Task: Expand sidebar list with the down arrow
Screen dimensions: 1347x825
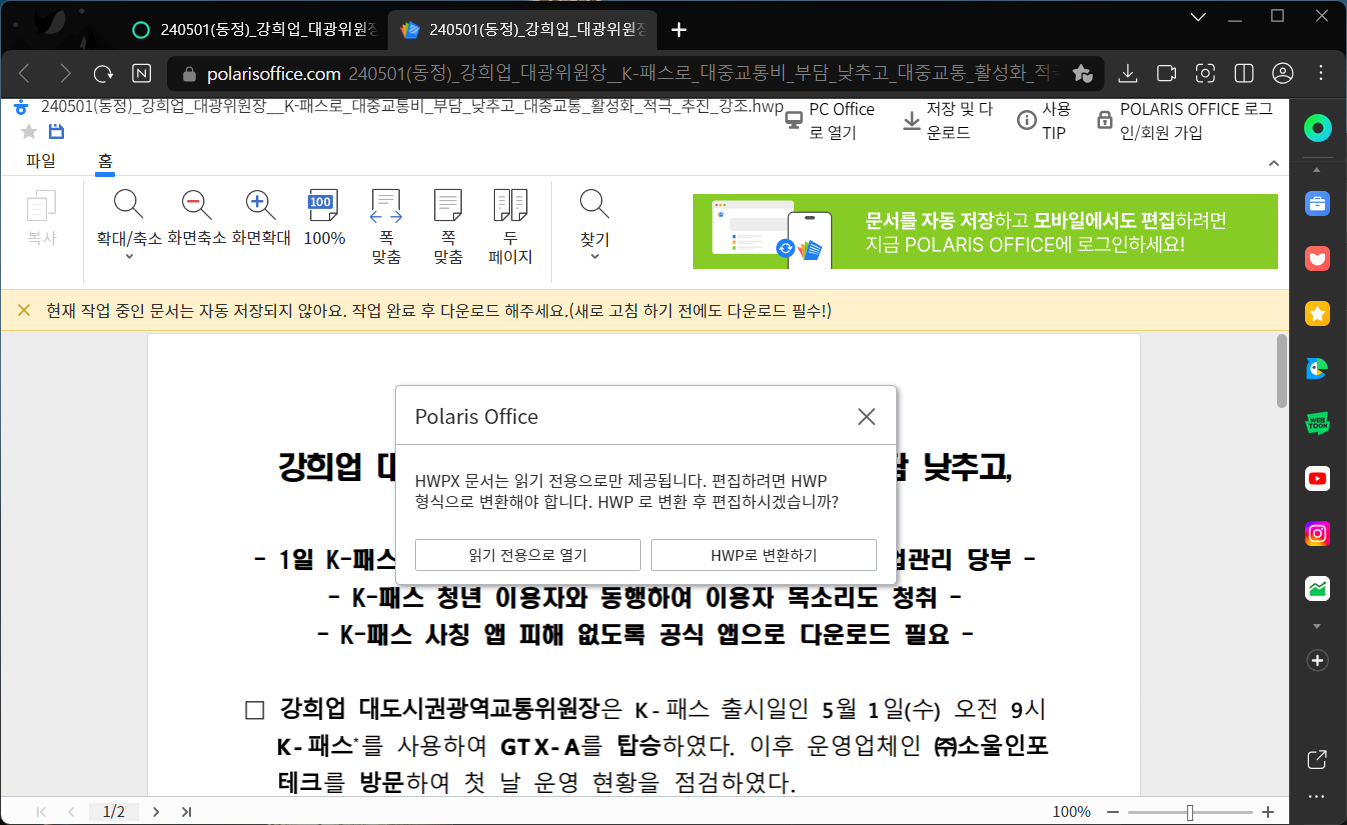Action: click(x=1318, y=626)
